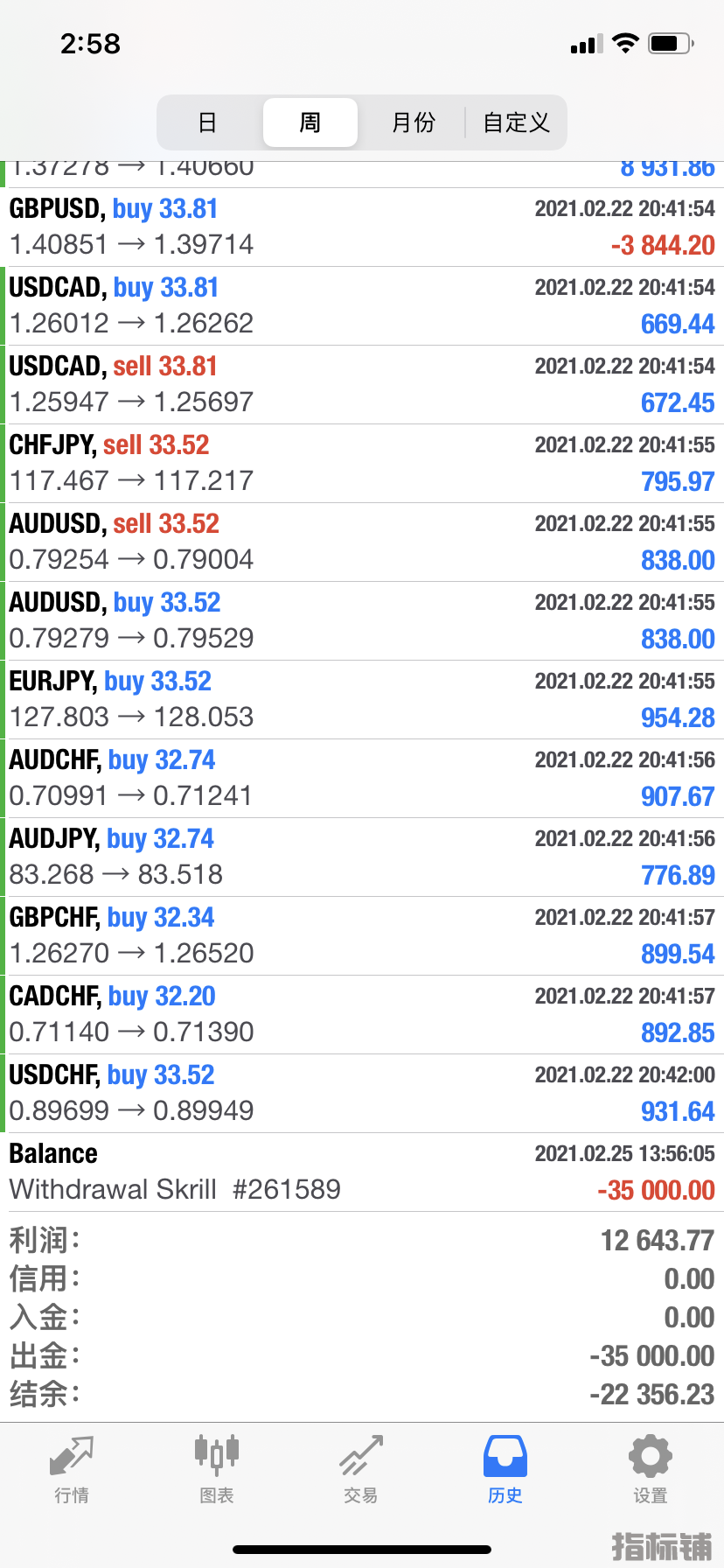The image size is (724, 1568).
Task: Open the 图表 chart candlestick icon
Action: pos(216,1456)
